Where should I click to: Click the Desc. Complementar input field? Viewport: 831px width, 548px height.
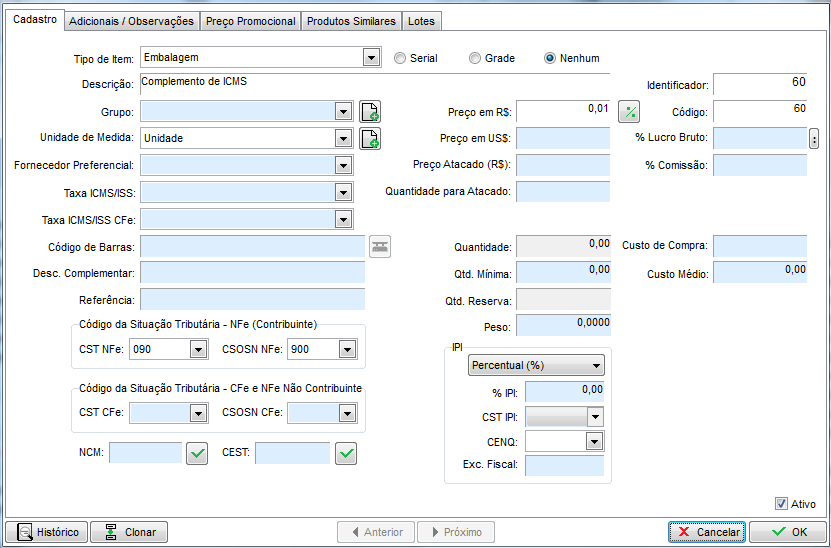(252, 273)
